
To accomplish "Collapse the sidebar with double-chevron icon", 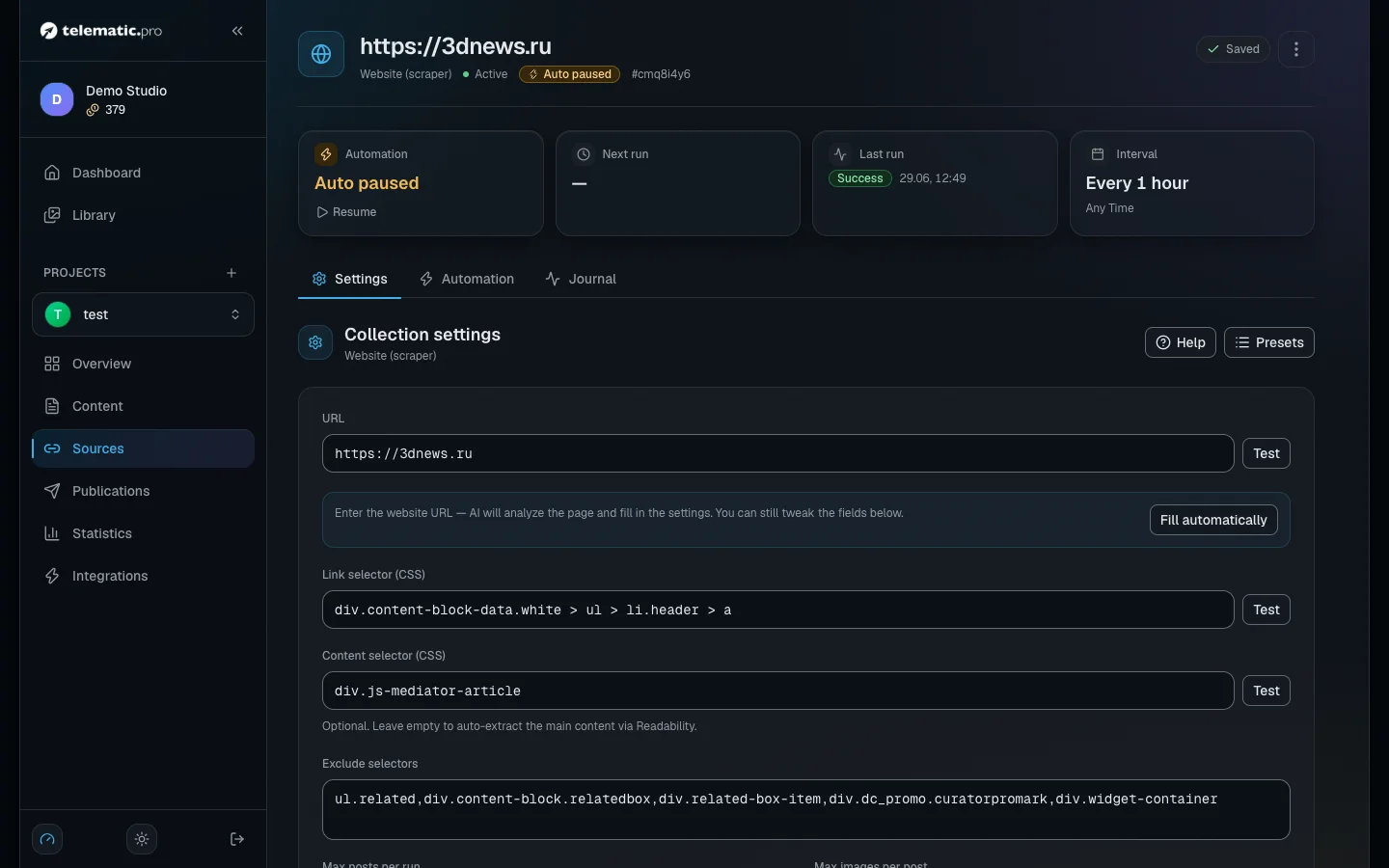I will pos(237,31).
